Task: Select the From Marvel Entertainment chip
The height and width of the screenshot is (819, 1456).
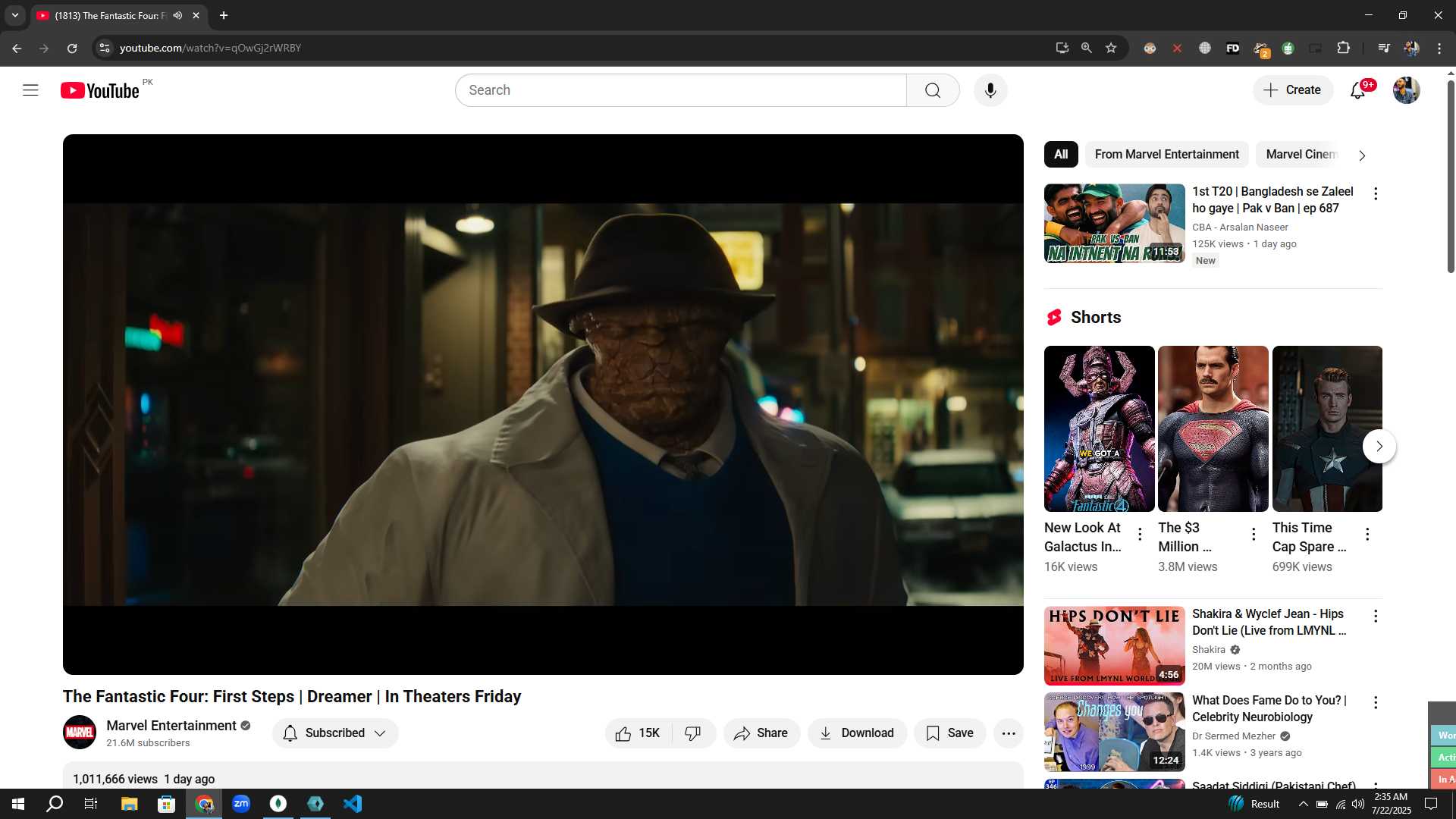Action: [x=1166, y=154]
